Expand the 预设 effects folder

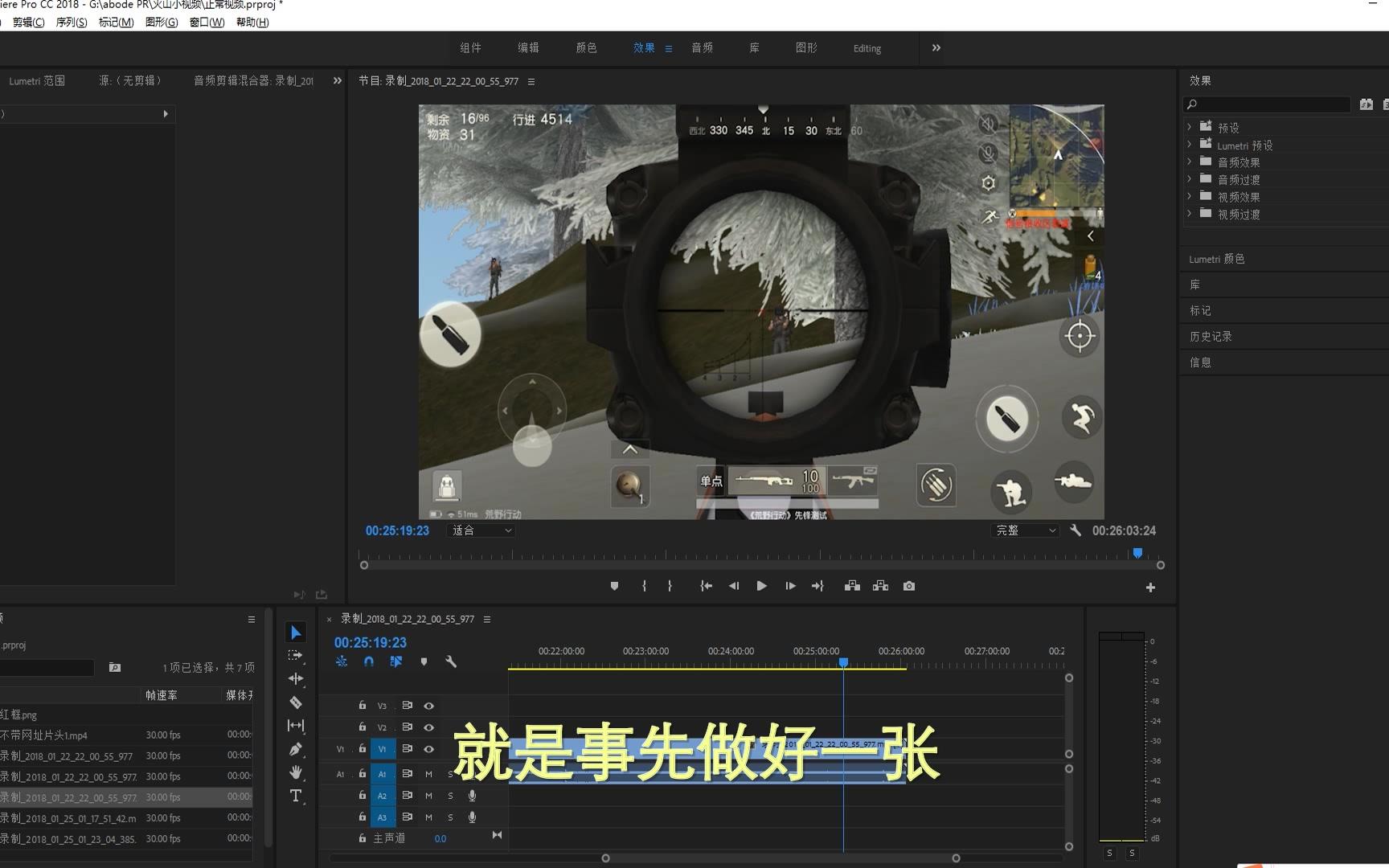1190,127
